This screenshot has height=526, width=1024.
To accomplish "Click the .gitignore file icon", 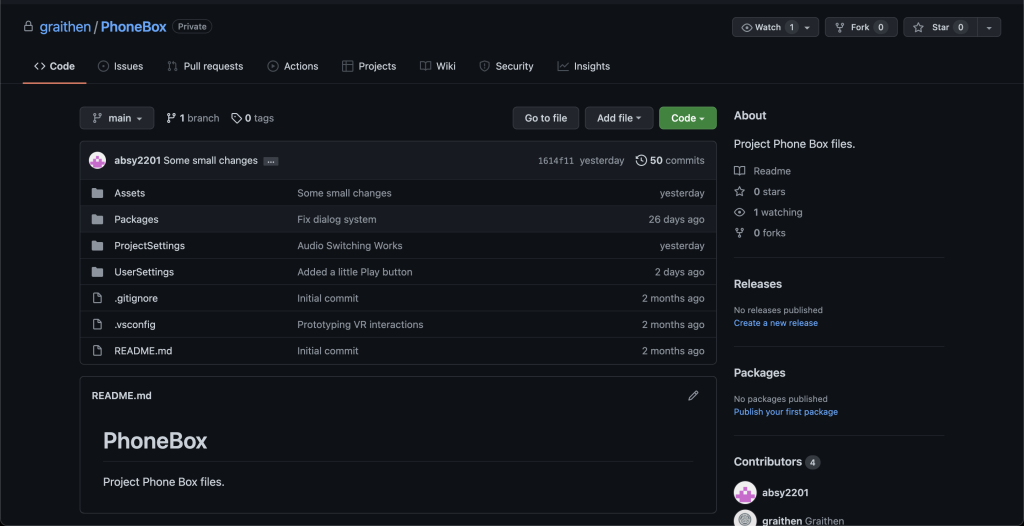I will 97,298.
